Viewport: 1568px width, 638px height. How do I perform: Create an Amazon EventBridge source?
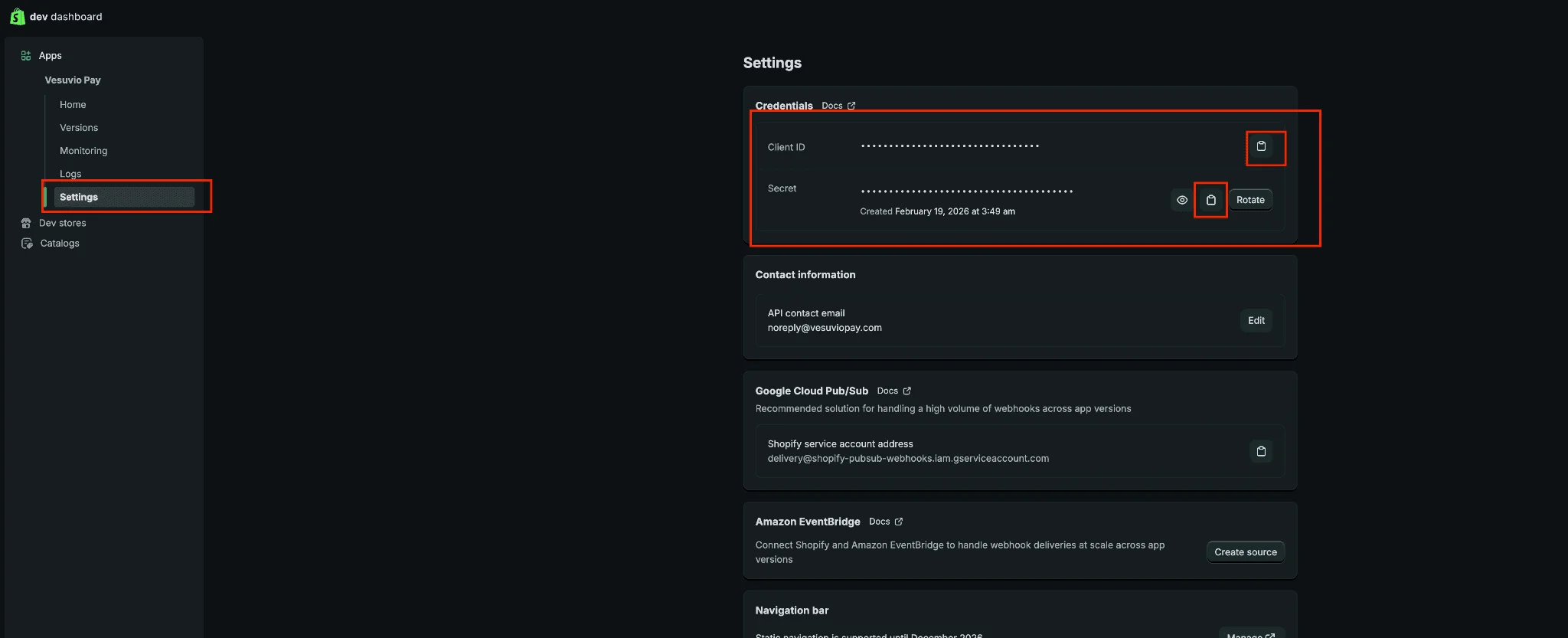[1245, 552]
